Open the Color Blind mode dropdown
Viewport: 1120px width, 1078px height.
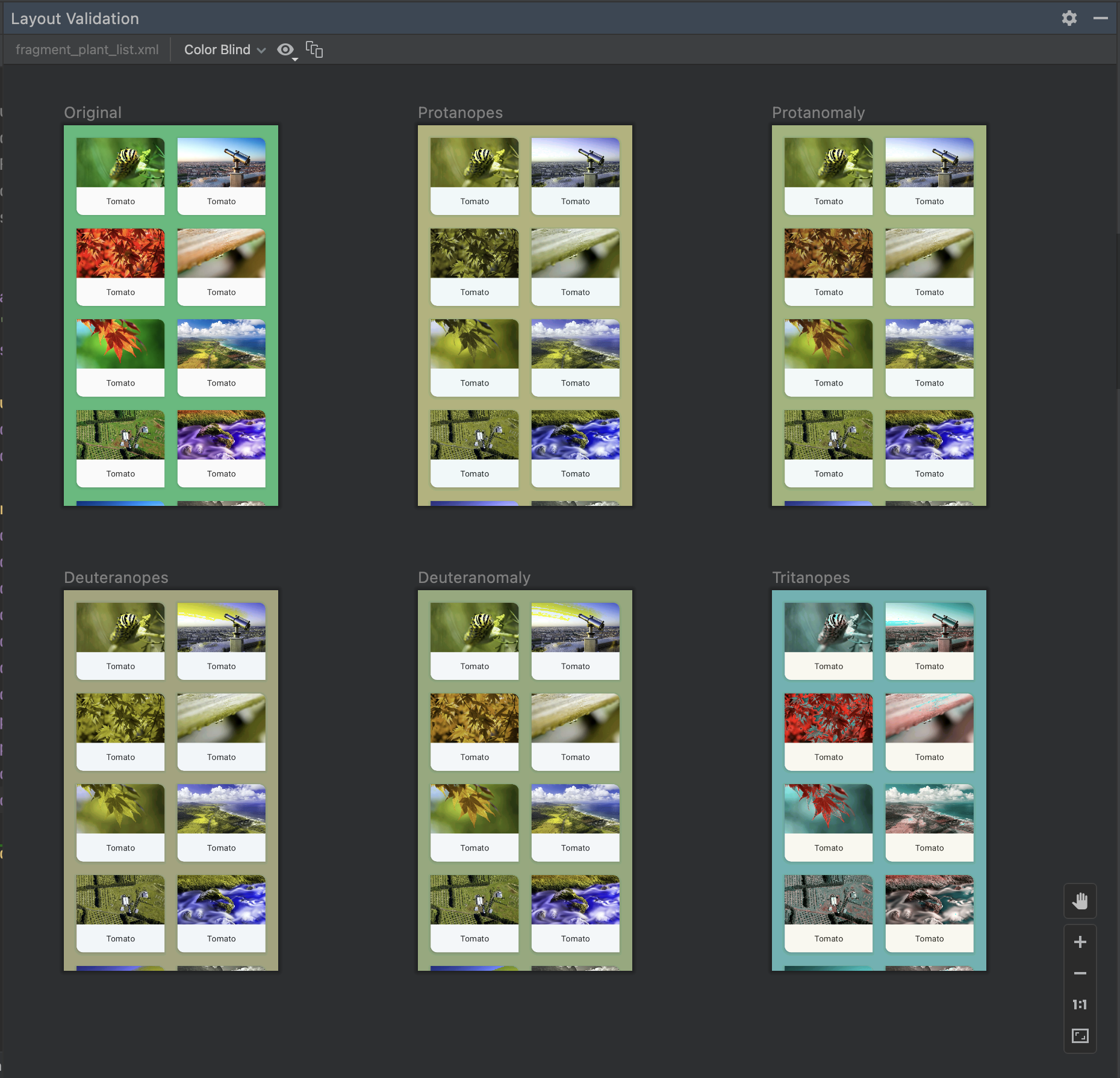217,49
